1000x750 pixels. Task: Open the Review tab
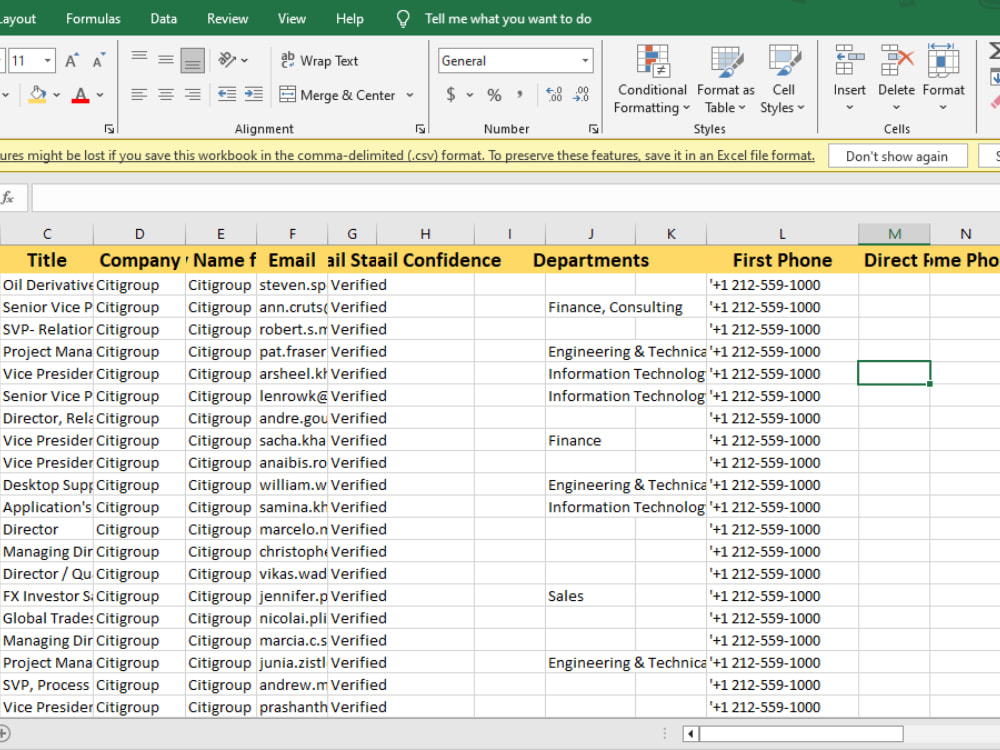[227, 18]
